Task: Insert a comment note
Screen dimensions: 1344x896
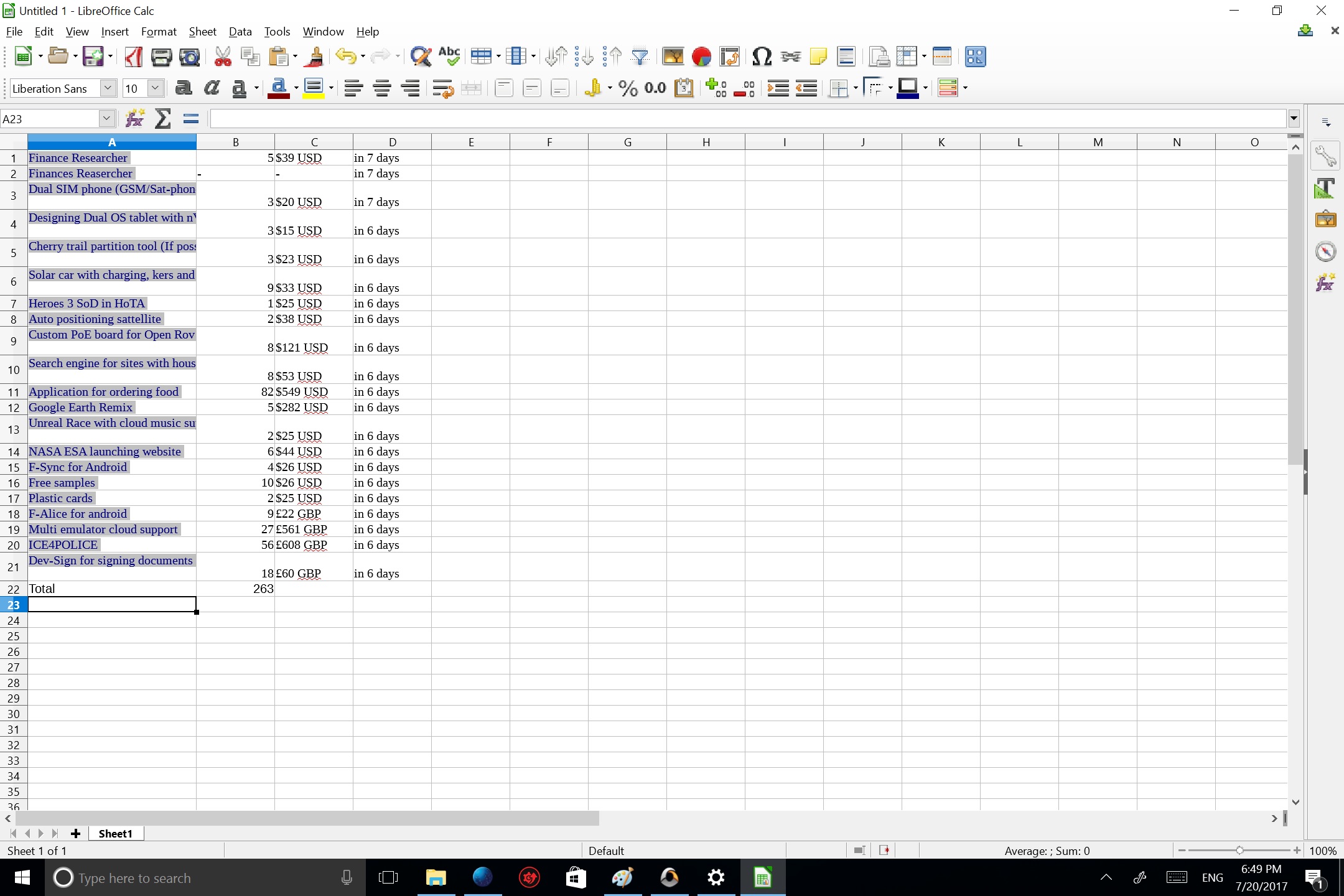Action: (818, 57)
